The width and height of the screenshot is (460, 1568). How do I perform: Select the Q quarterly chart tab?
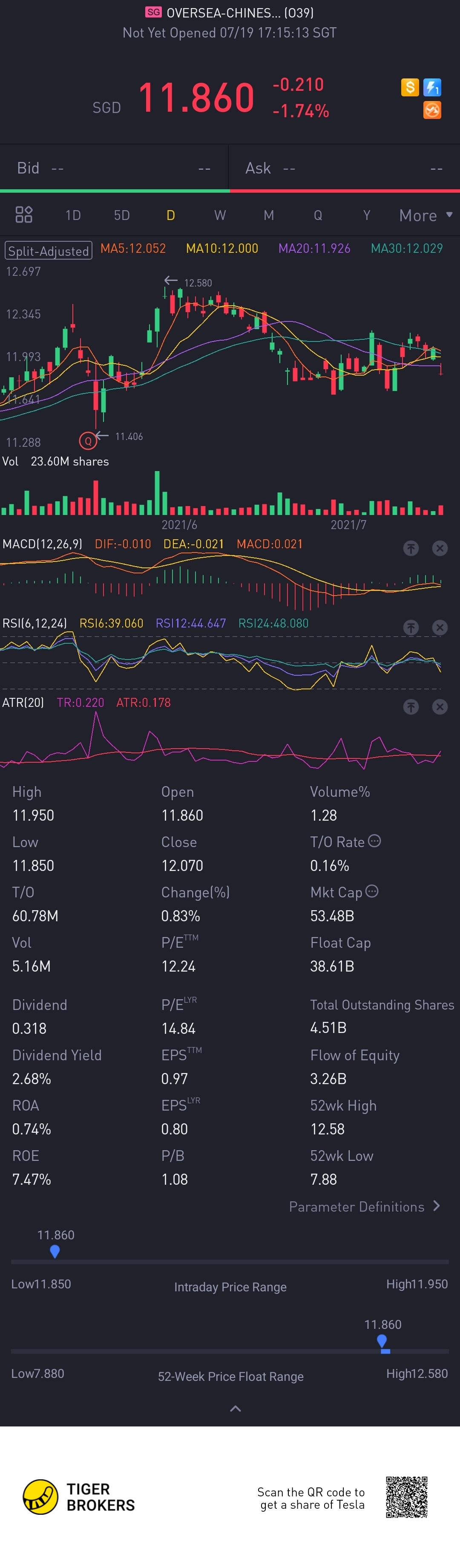[318, 215]
